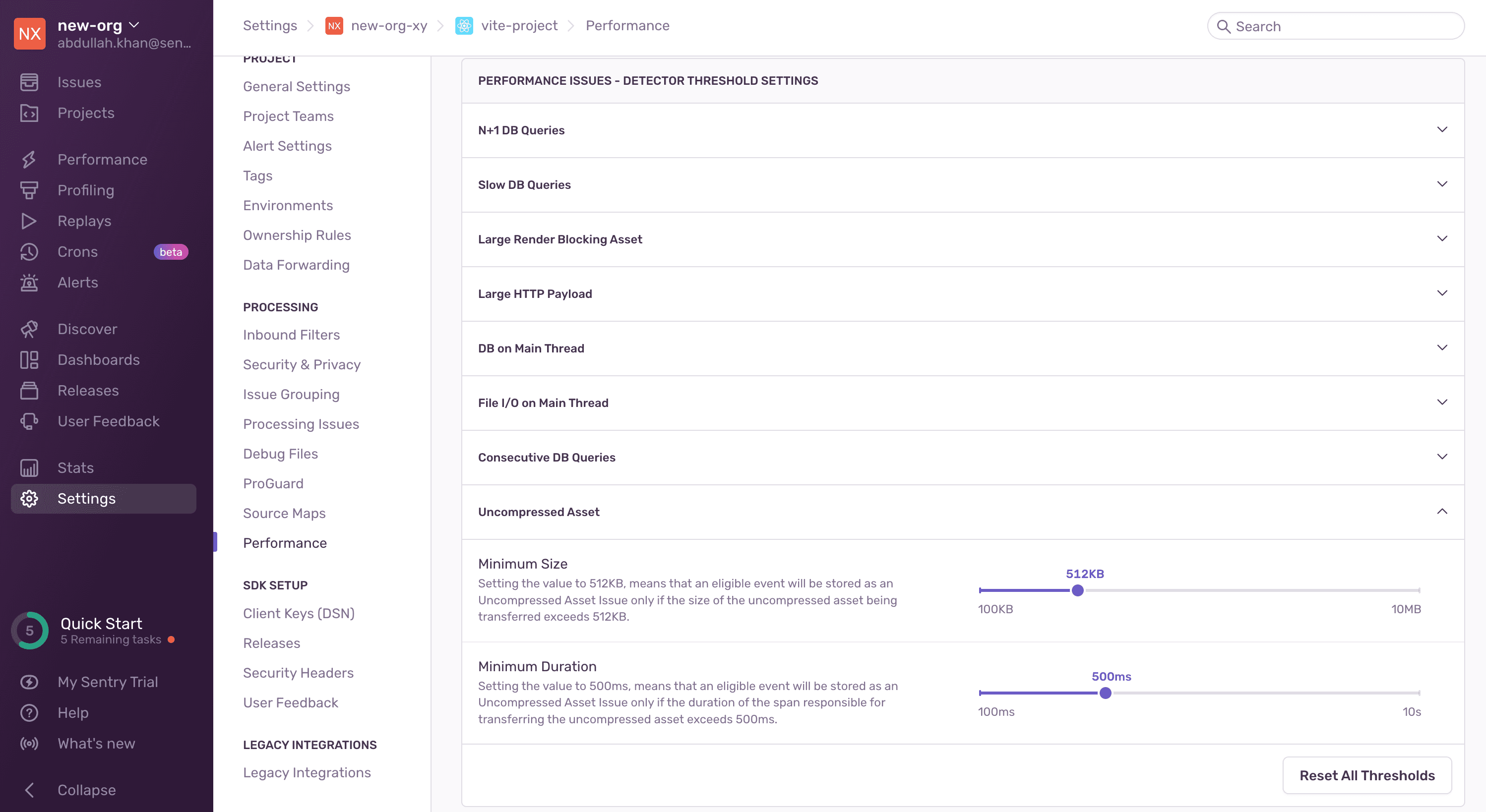The image size is (1486, 812).
Task: Collapse the sidebar
Action: pos(86,790)
